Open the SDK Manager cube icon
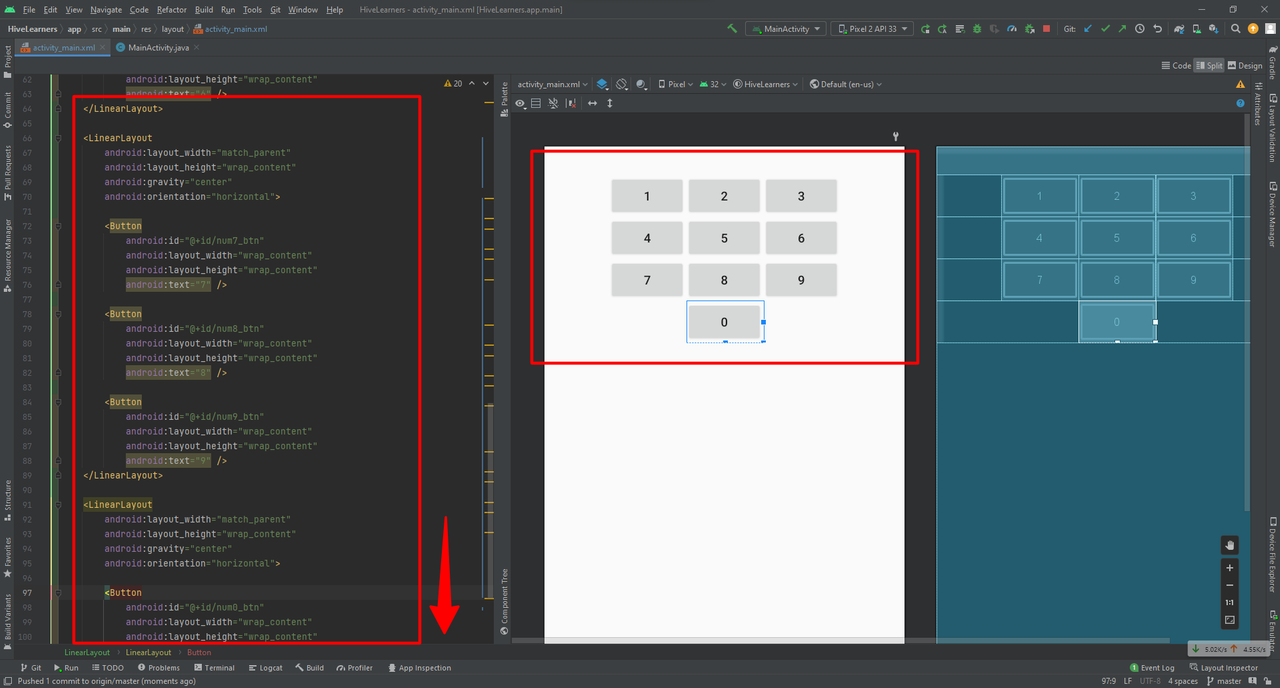The width and height of the screenshot is (1280, 688). coord(1215,29)
